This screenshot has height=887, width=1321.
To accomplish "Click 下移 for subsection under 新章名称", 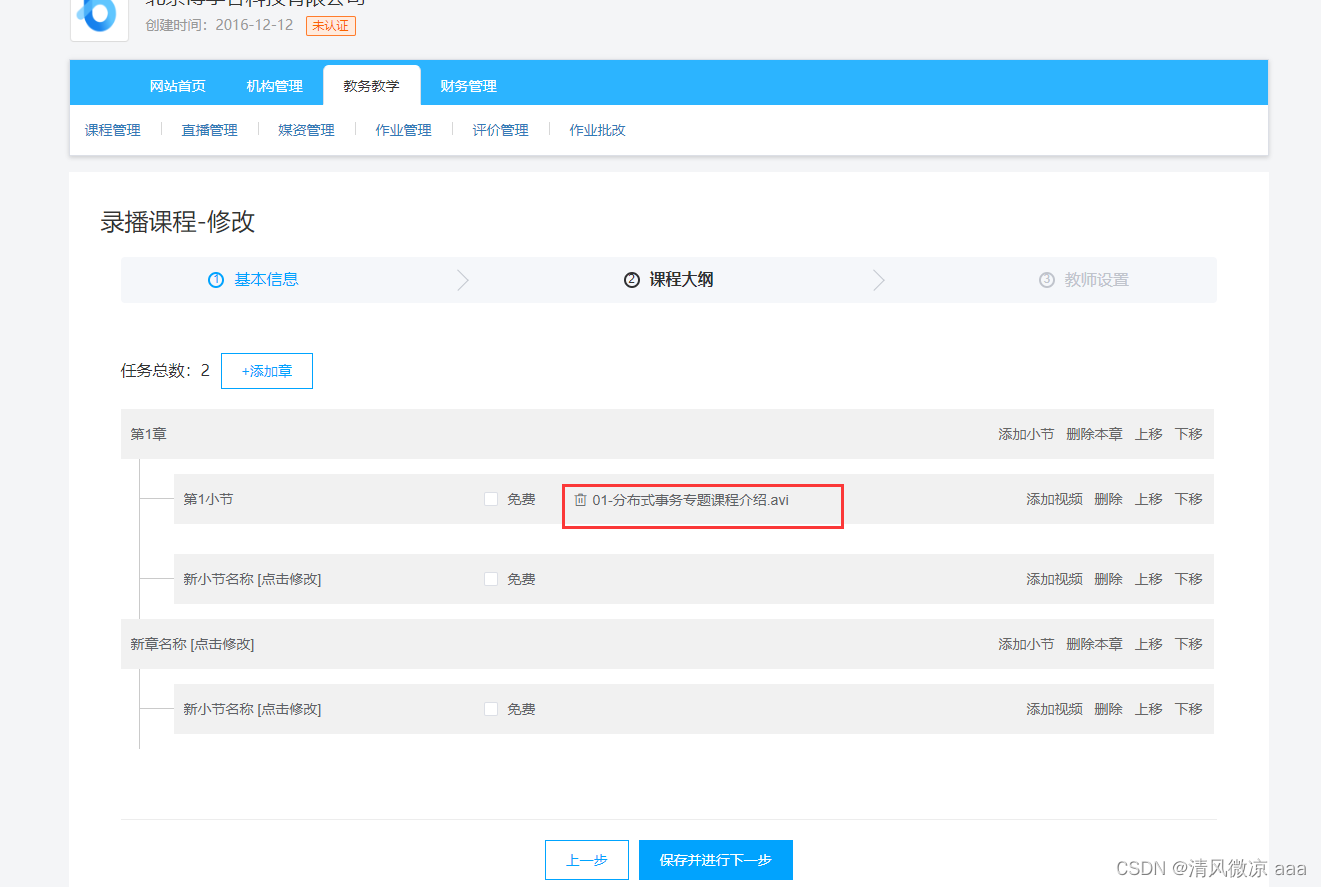I will (x=1189, y=709).
